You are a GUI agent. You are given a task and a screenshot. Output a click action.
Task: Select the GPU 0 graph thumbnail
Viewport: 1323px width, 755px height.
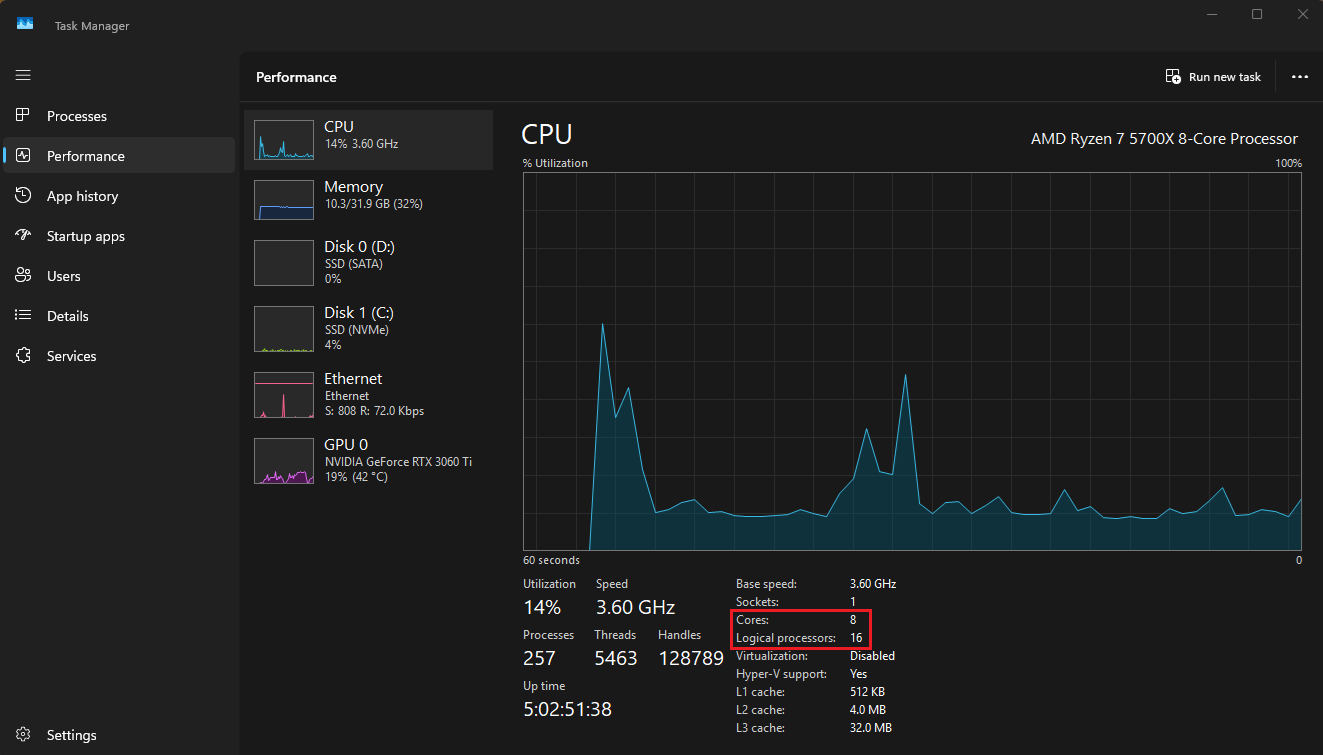pyautogui.click(x=284, y=461)
